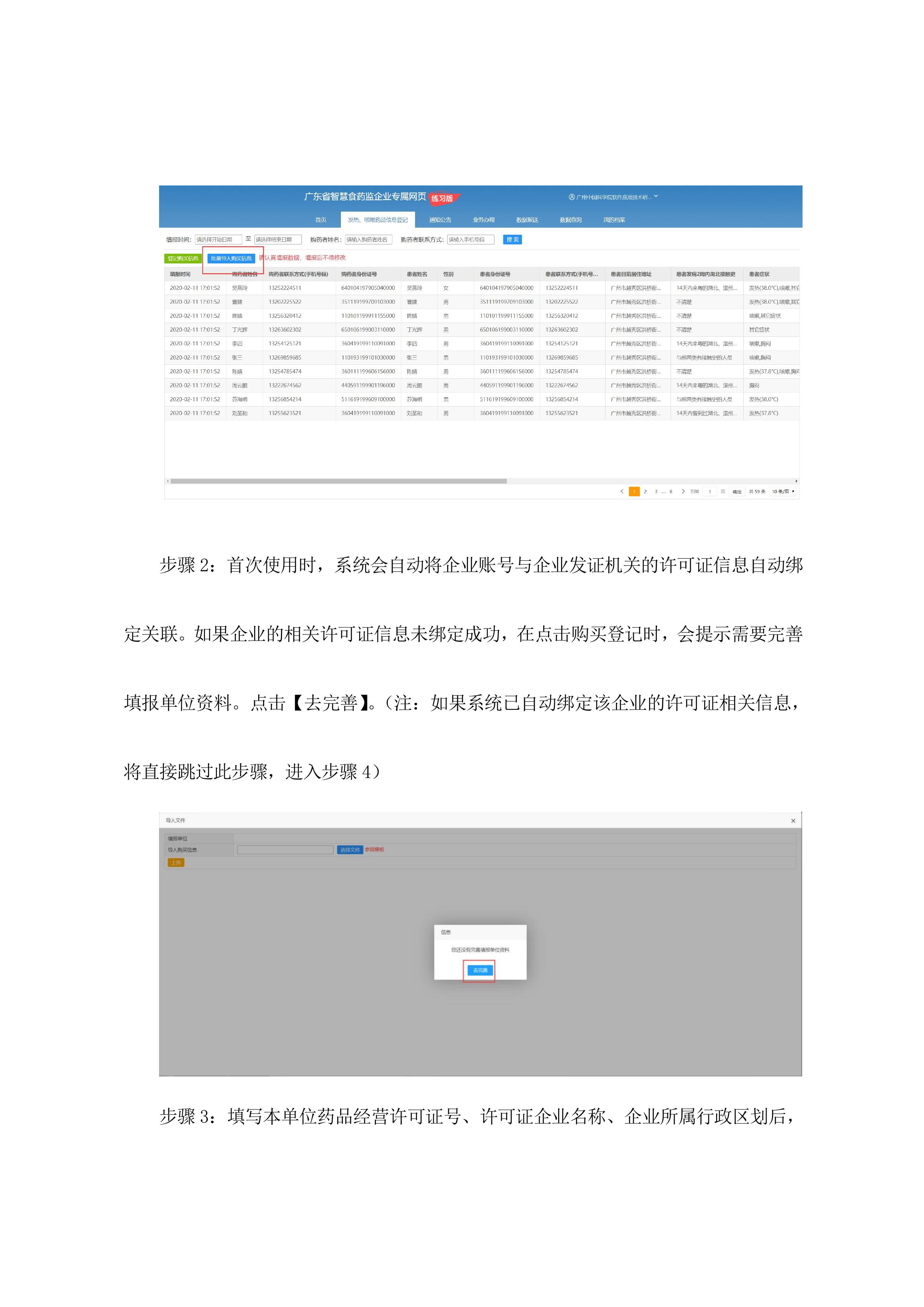Click the horizontal scrollbar right arrow
Viewport: 924px width, 1307px height.
796,481
